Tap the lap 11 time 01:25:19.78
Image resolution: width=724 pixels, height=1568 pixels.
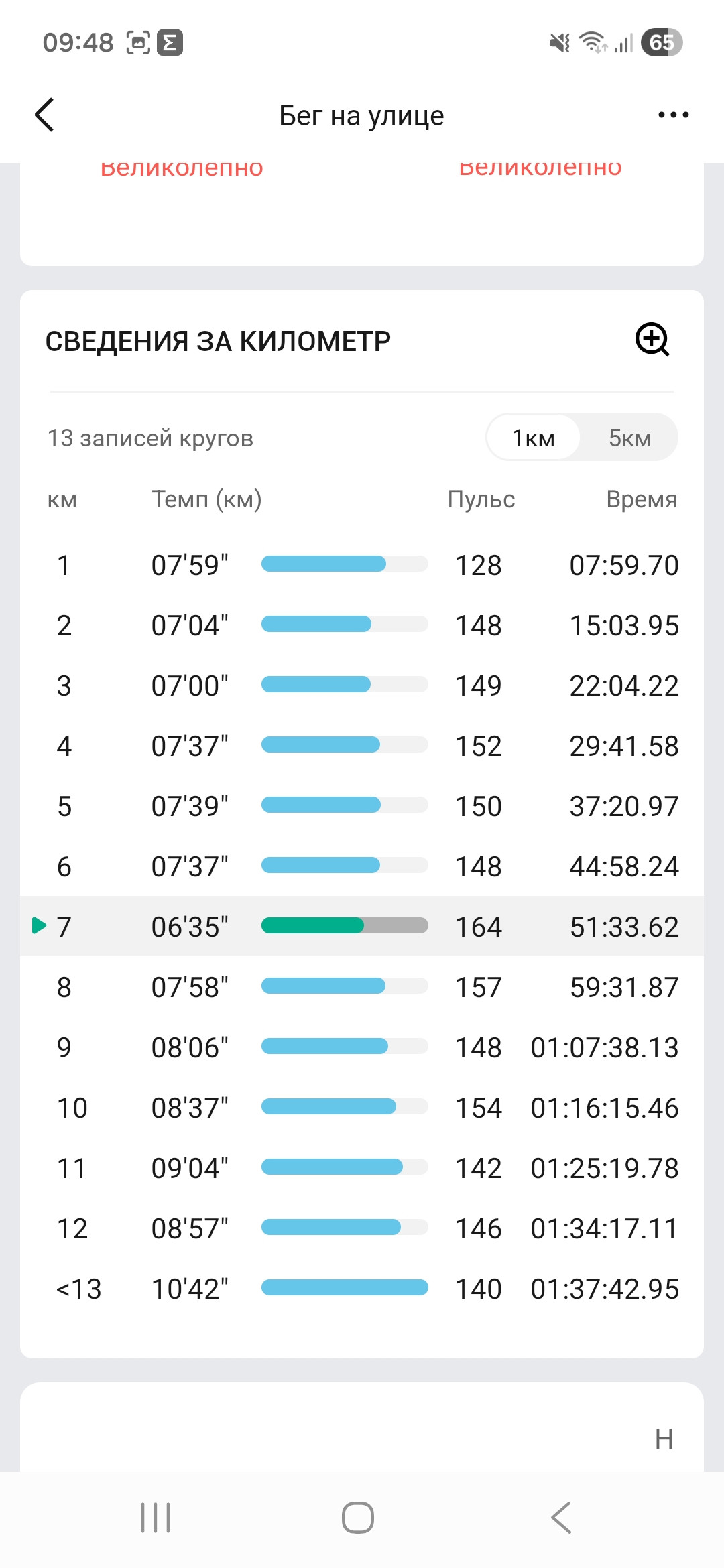(x=605, y=1168)
